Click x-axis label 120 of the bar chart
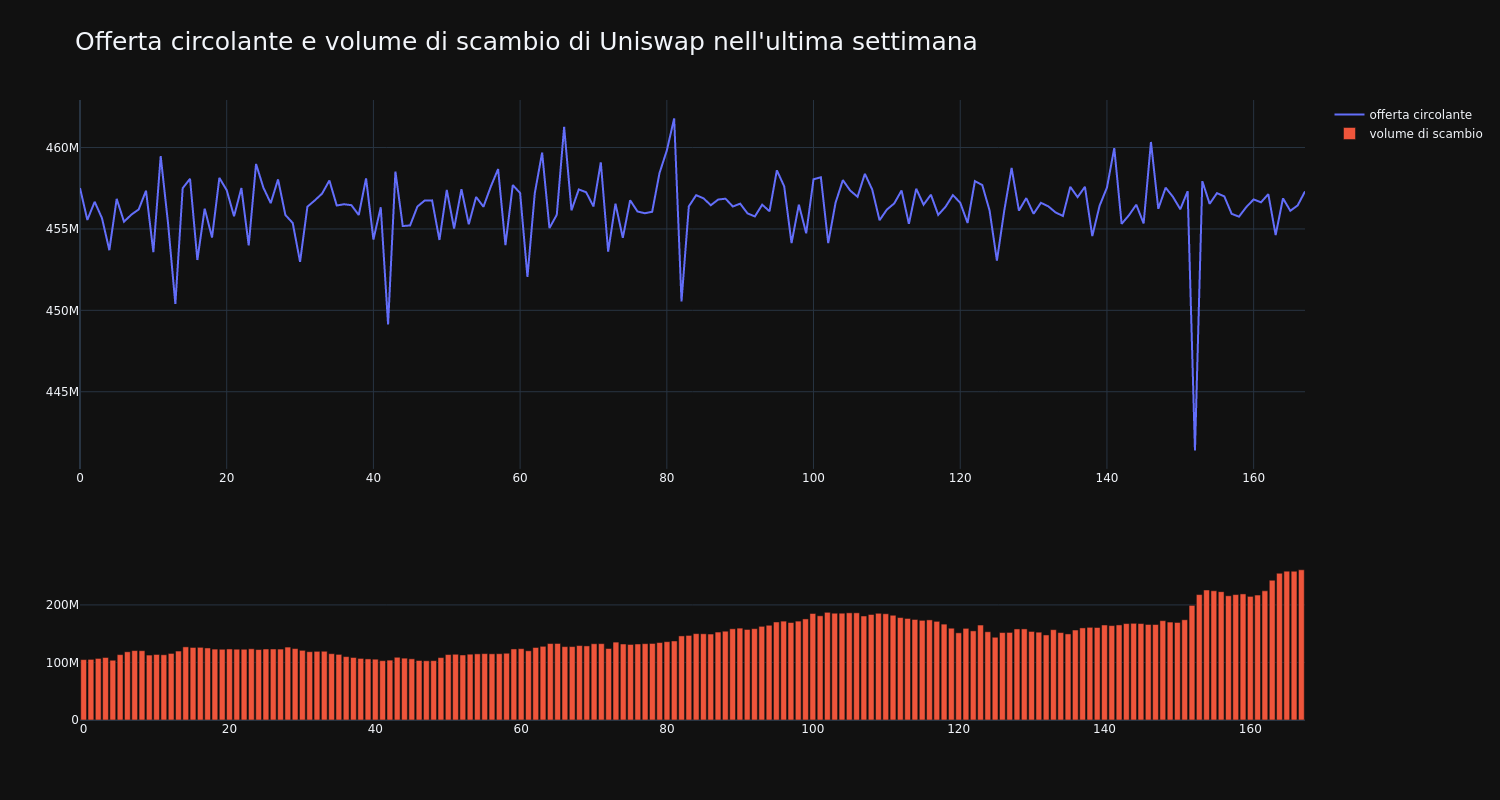This screenshot has width=1500, height=800. (959, 730)
